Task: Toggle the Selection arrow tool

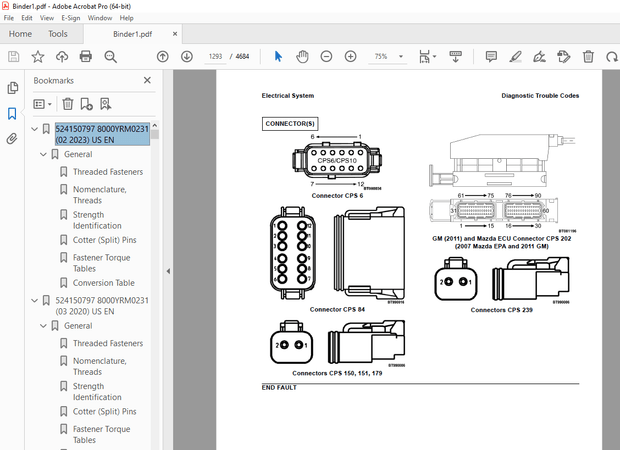Action: [278, 56]
